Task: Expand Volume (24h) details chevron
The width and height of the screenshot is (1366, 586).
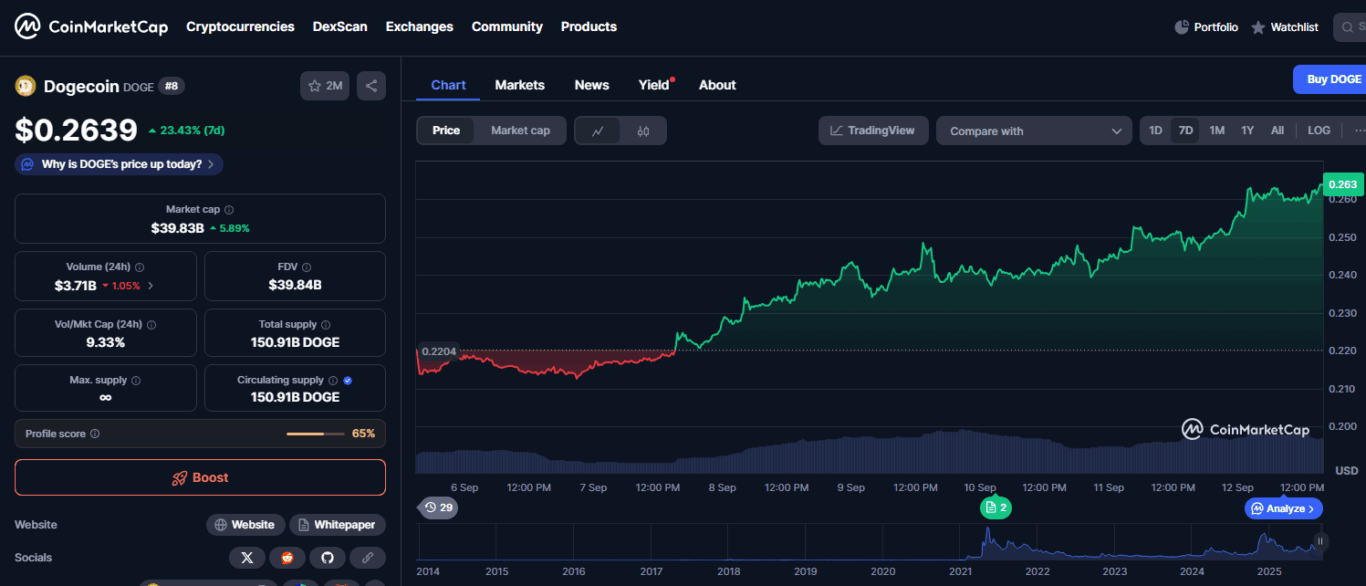Action: click(x=151, y=286)
